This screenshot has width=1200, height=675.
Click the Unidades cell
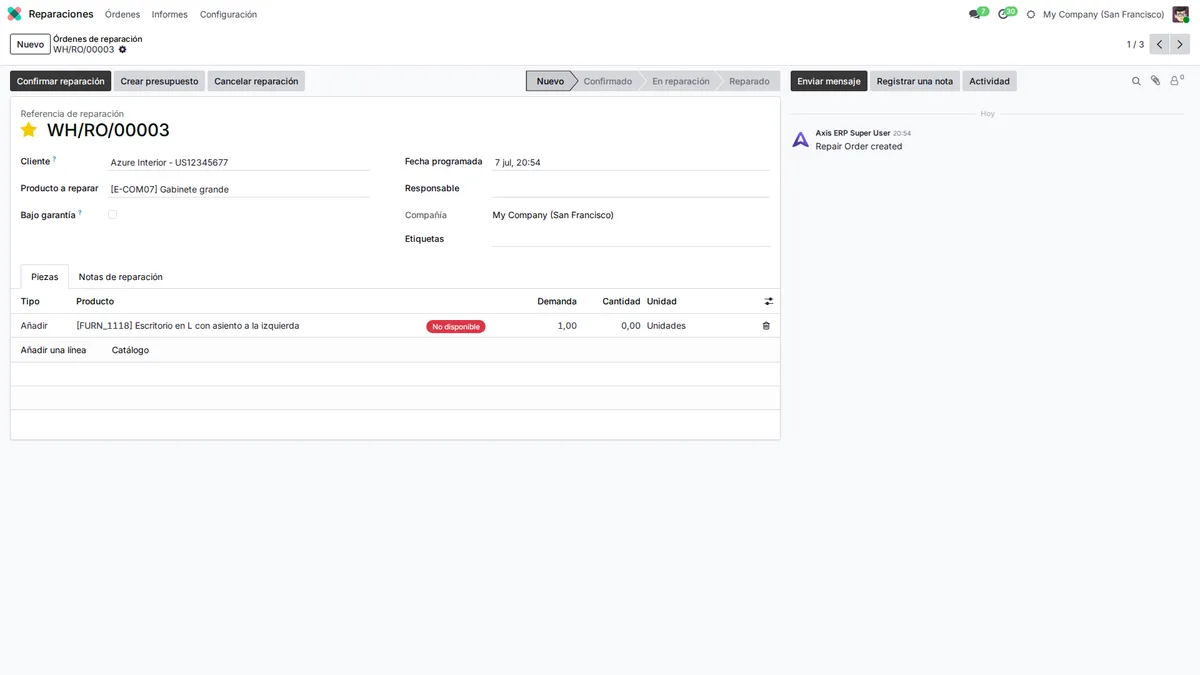[666, 326]
